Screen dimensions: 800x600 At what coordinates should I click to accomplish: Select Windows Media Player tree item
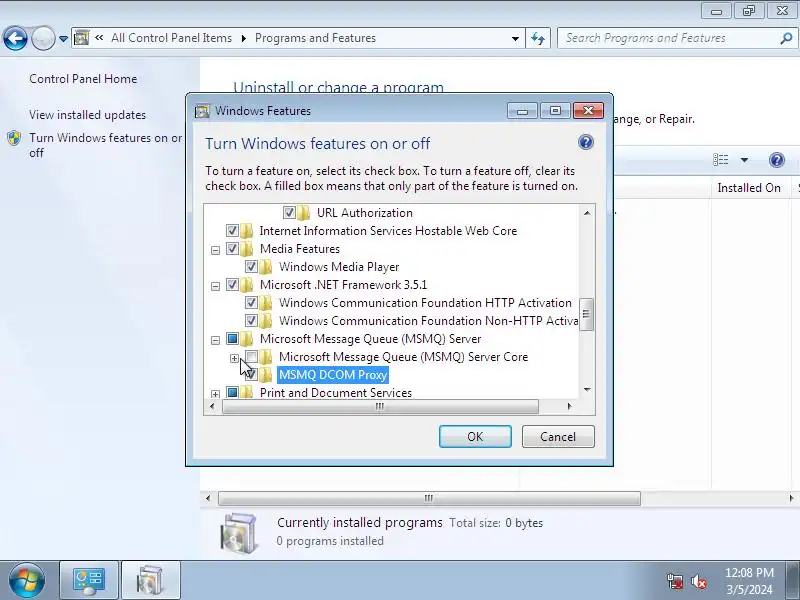[x=339, y=267]
